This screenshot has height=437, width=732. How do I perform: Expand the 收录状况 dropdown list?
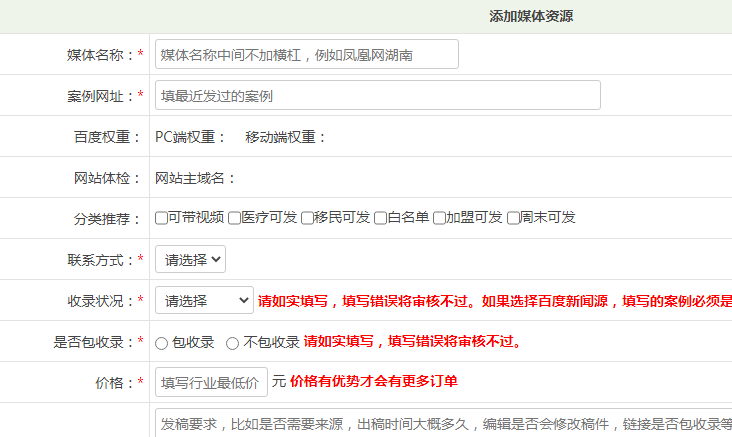[204, 300]
